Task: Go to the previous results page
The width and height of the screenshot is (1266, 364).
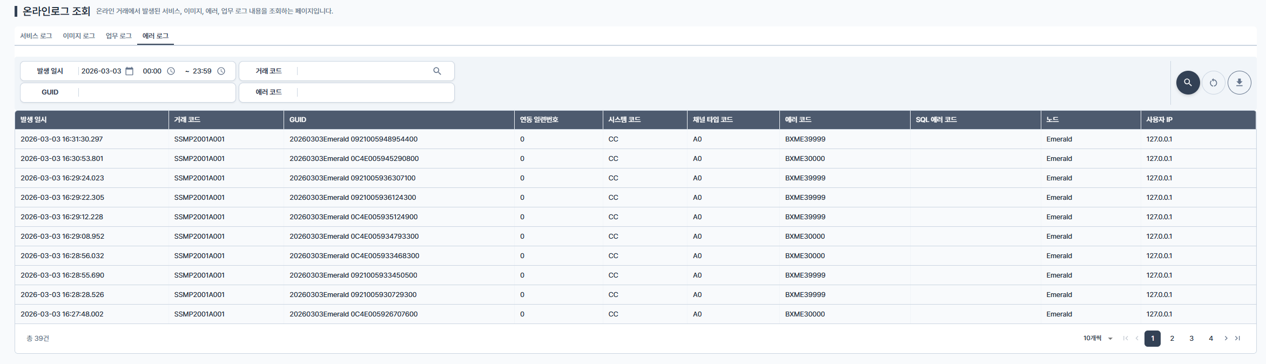Action: point(1137,339)
